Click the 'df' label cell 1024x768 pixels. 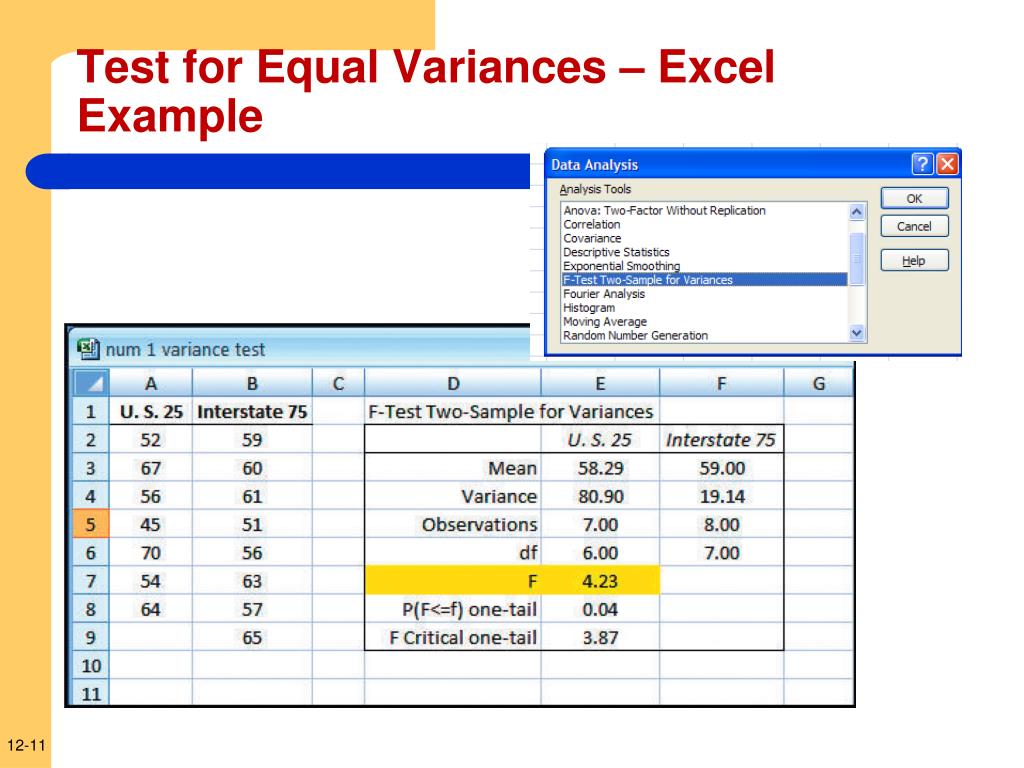click(x=453, y=552)
